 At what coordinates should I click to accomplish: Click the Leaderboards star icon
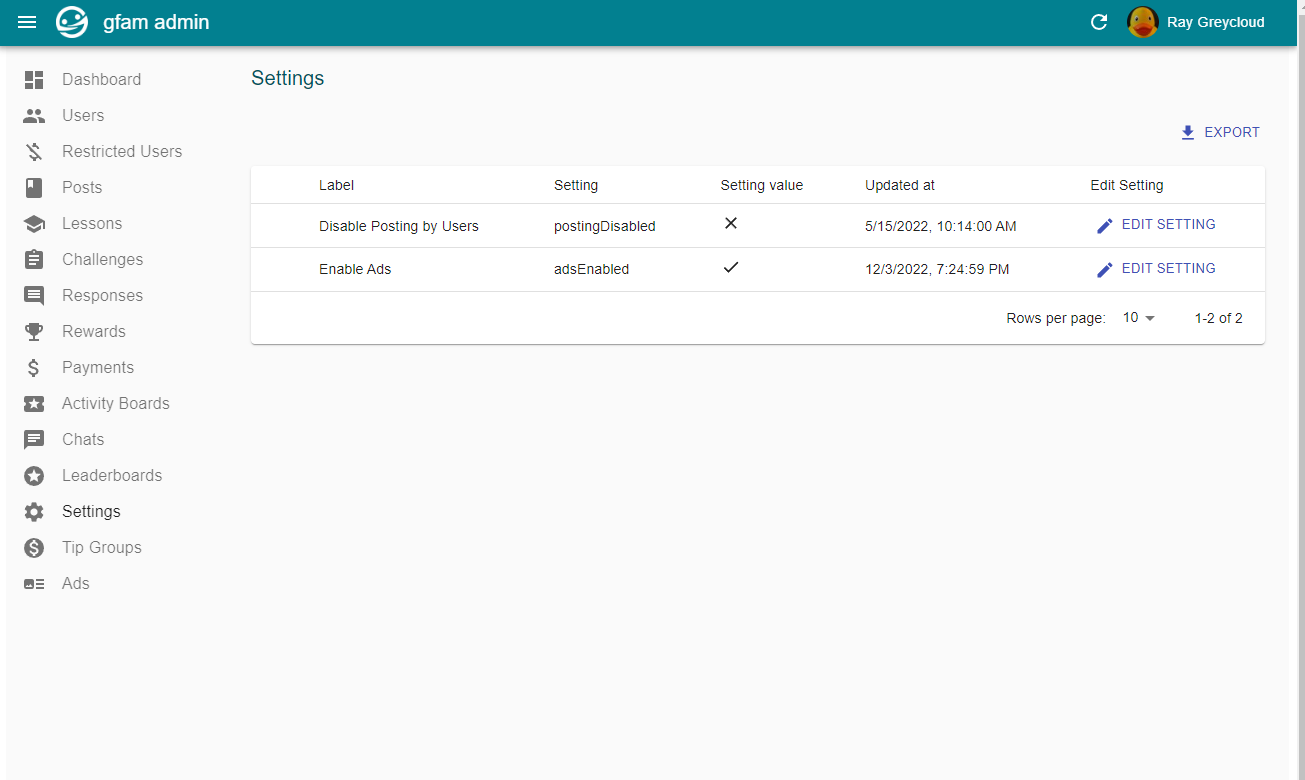34,475
